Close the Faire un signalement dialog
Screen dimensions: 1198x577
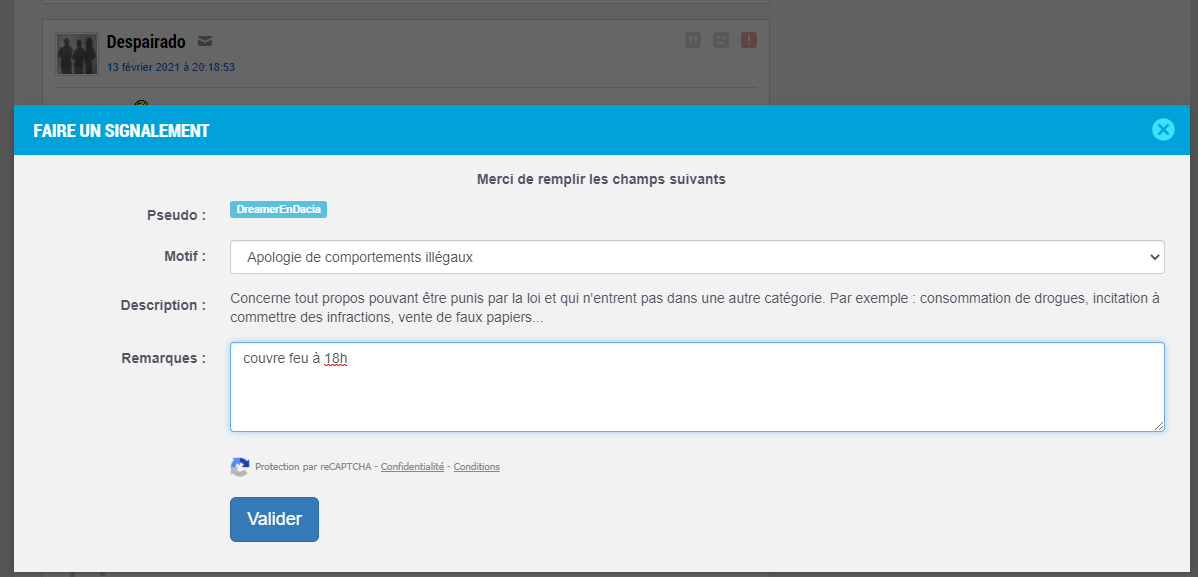click(1163, 130)
